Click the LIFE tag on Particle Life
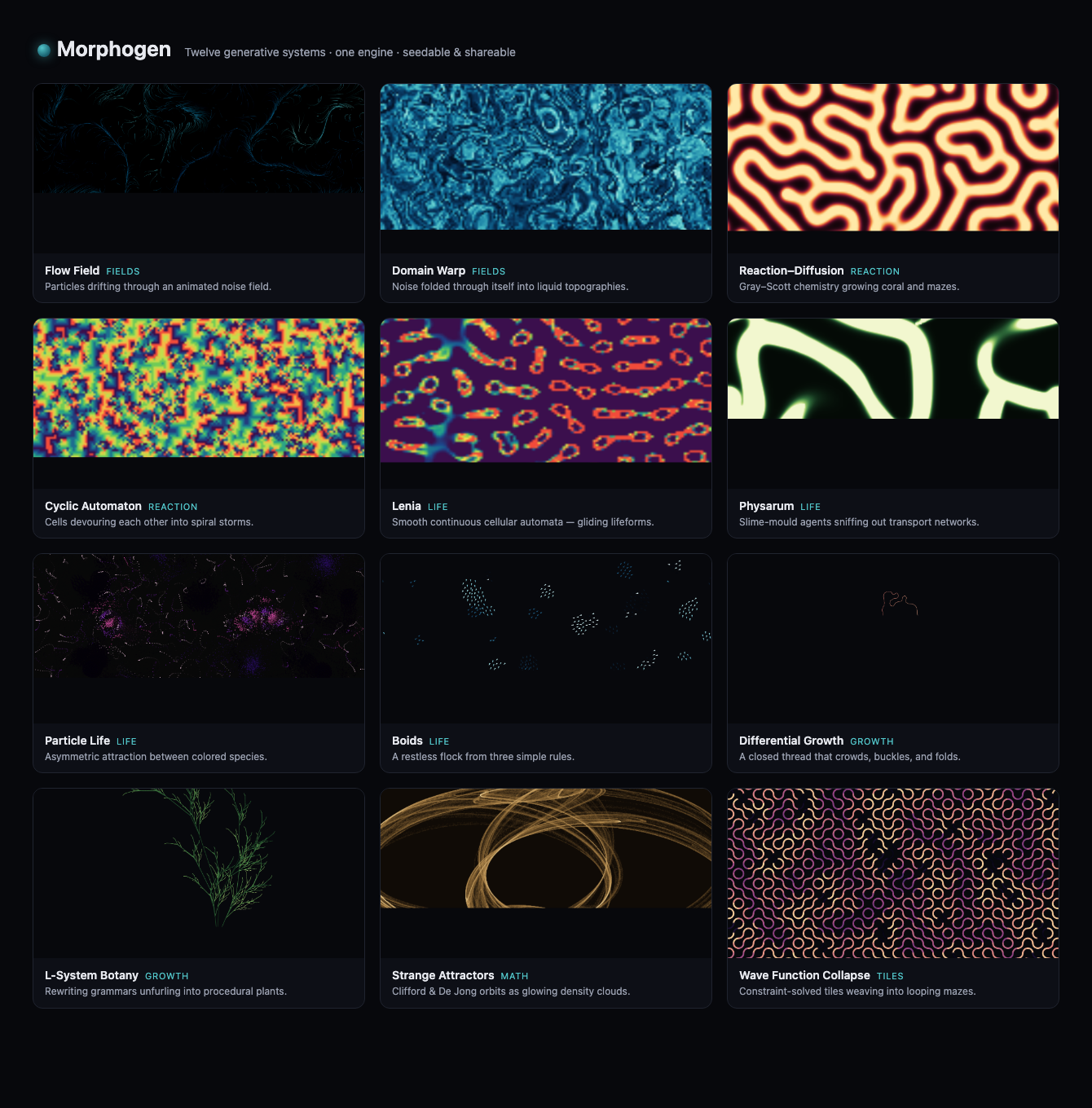The width and height of the screenshot is (1092, 1108). pyautogui.click(x=126, y=741)
